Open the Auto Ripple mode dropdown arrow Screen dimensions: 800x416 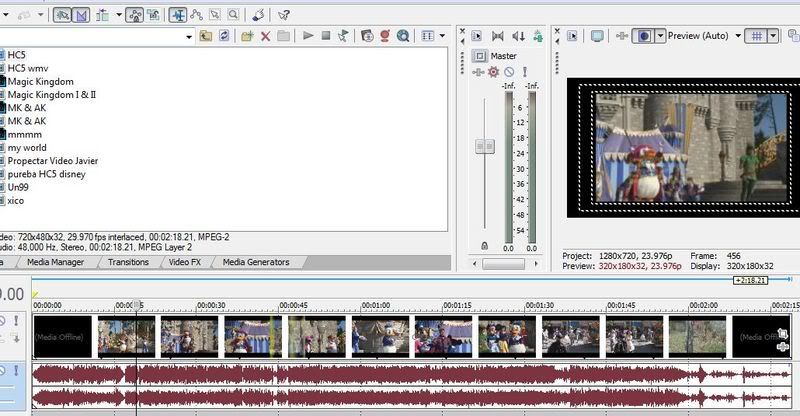pyautogui.click(x=119, y=15)
